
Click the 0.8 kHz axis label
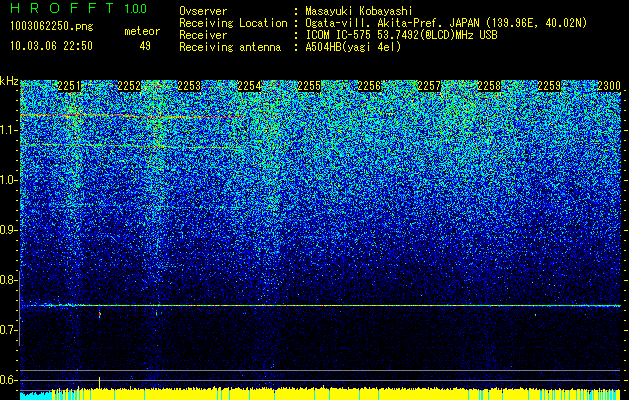coord(9,280)
